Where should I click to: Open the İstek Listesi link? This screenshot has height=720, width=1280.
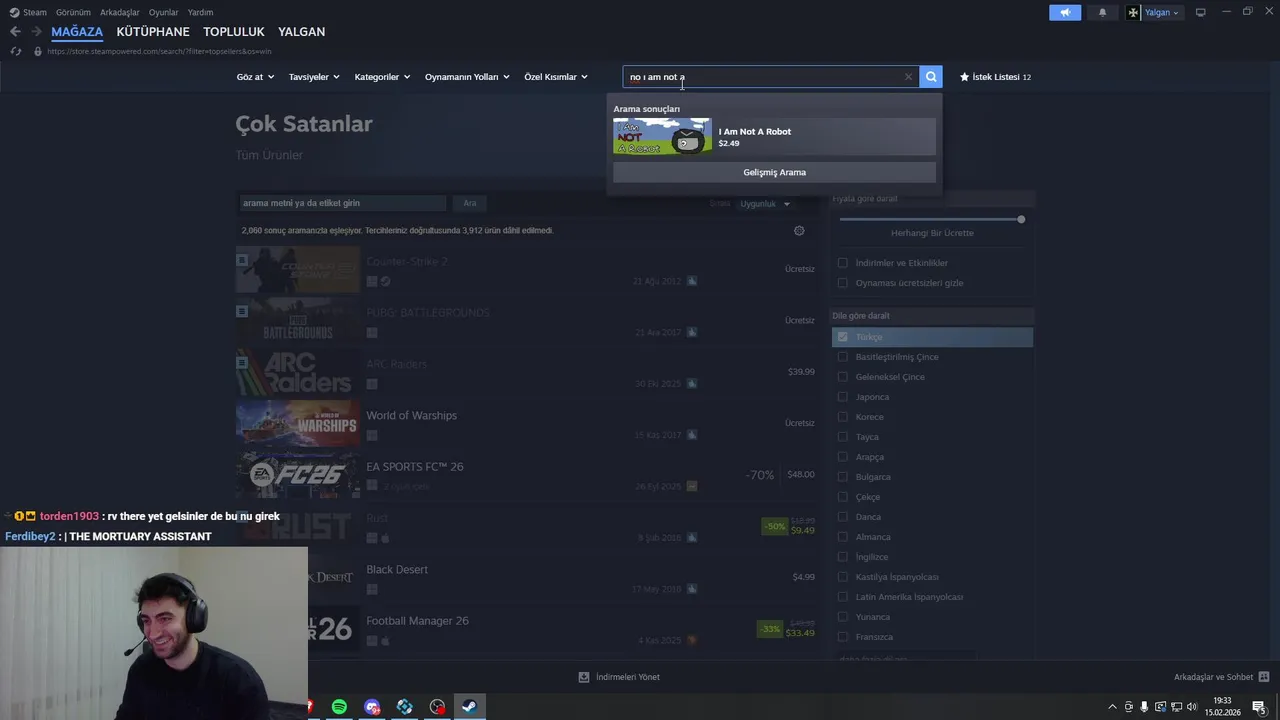tap(995, 77)
